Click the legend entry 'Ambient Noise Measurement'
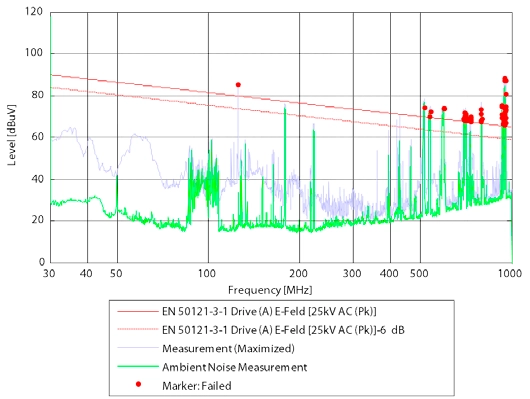This screenshot has width=530, height=399. point(235,367)
